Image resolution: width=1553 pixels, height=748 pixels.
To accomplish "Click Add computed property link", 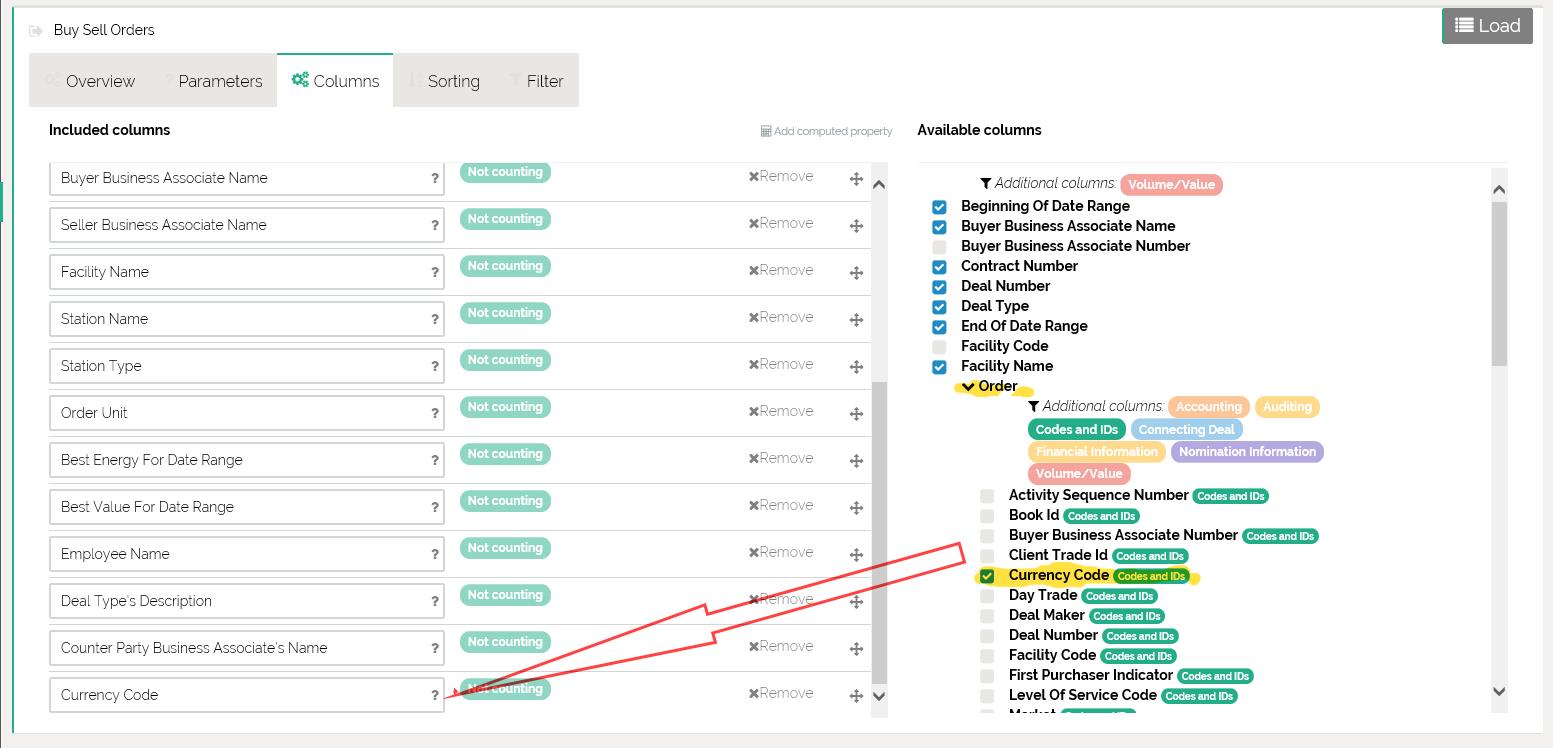I will tap(826, 131).
